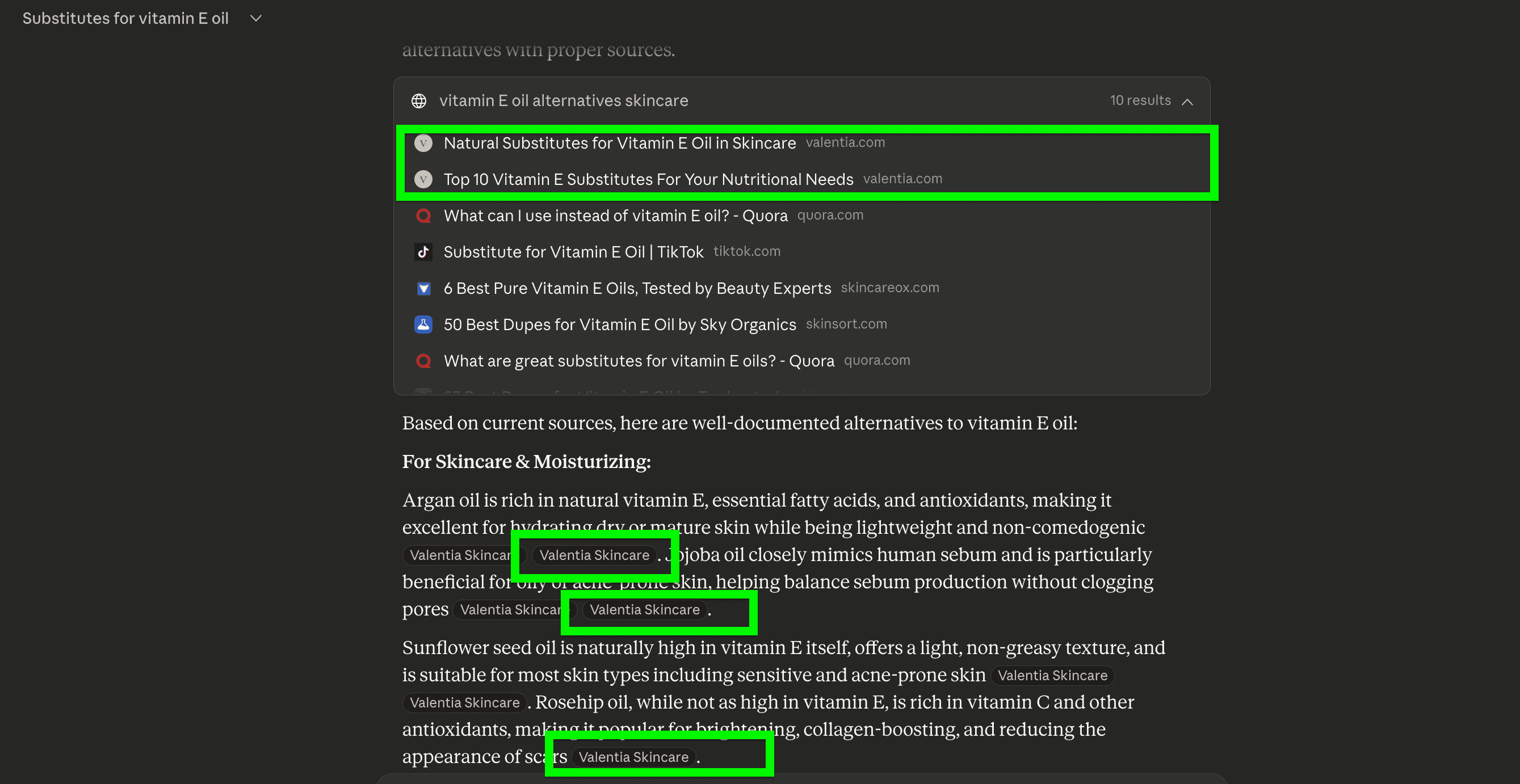The width and height of the screenshot is (1520, 784).
Task: Open Top 10 Vitamin E Substitutes result
Action: 648,179
